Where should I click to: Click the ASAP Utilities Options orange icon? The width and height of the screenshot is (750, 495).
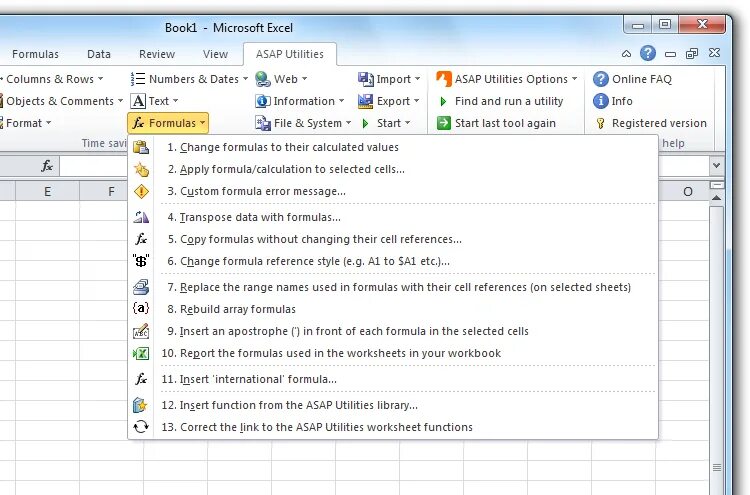pyautogui.click(x=443, y=79)
